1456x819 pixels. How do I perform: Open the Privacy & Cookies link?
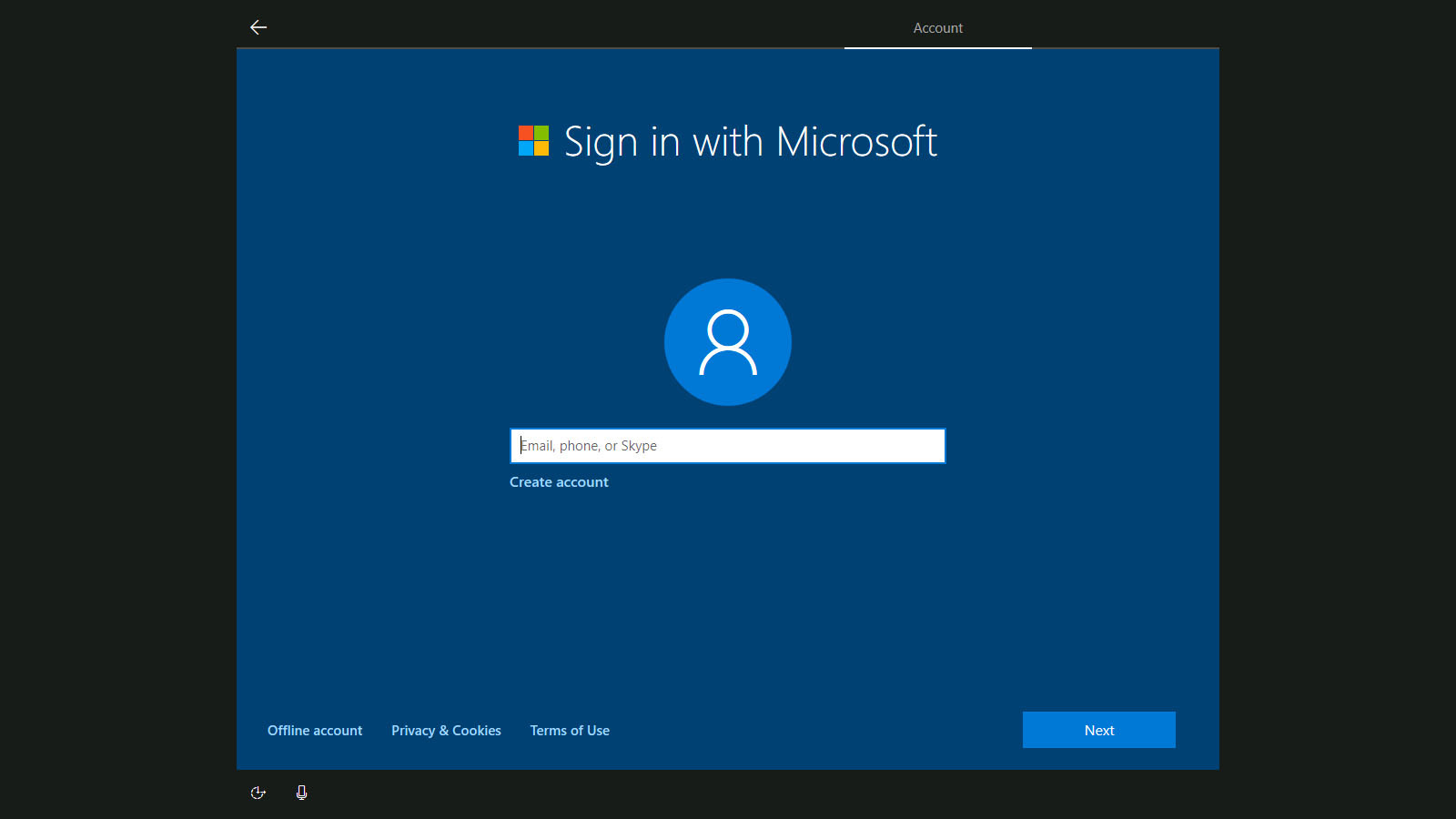tap(446, 731)
